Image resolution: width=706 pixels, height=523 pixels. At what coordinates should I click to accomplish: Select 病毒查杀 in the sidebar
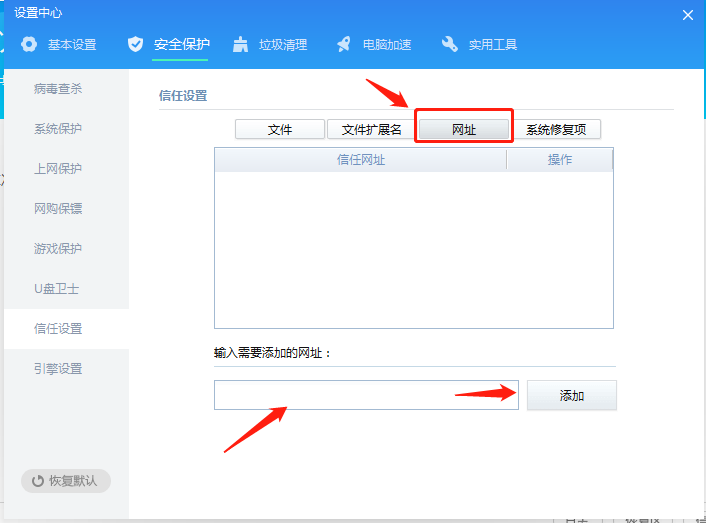[67, 89]
